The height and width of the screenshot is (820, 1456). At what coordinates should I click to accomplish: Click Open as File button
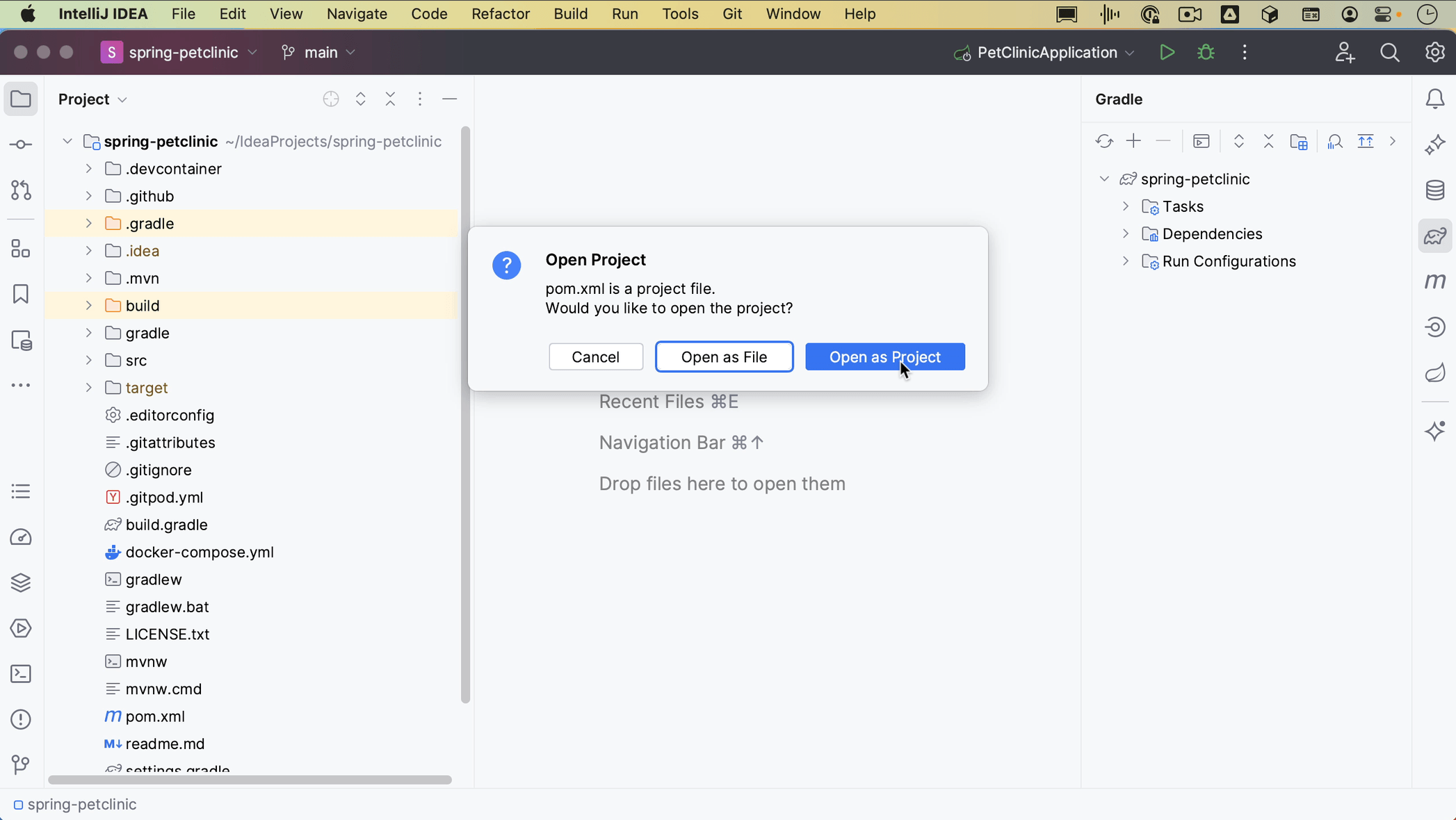pyautogui.click(x=724, y=356)
